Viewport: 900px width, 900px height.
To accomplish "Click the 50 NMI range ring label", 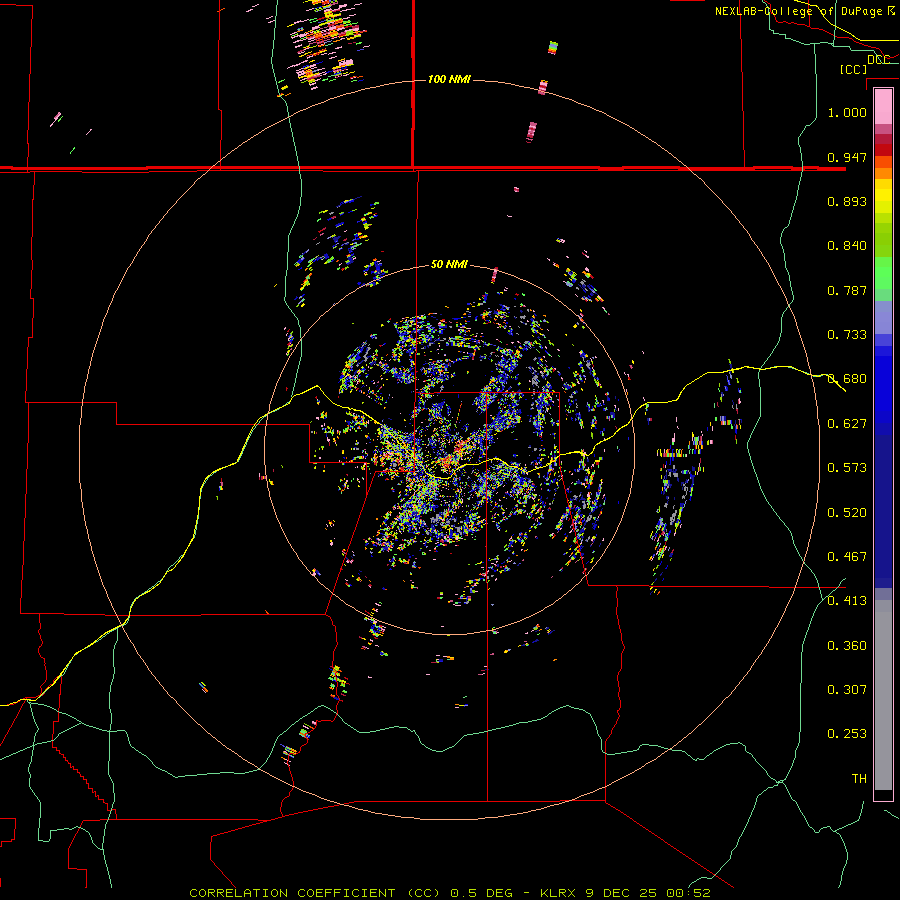I will point(449,265).
